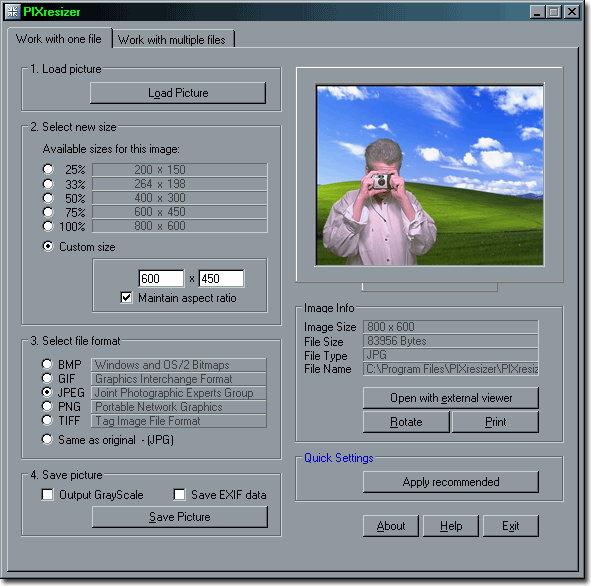
Task: Click the PIXresizer title bar app icon
Action: click(x=12, y=12)
